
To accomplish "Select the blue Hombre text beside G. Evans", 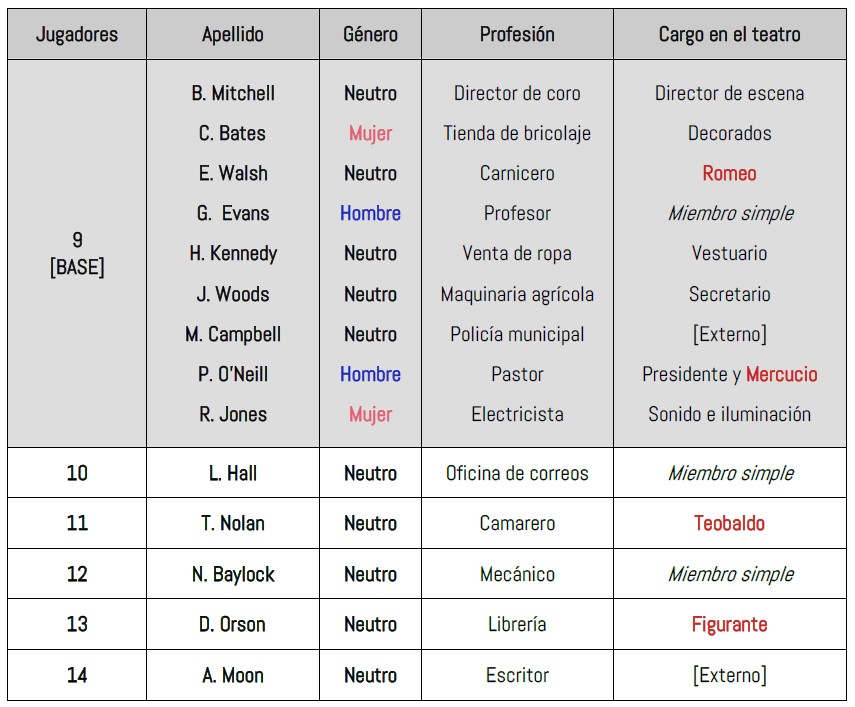I will pos(370,213).
